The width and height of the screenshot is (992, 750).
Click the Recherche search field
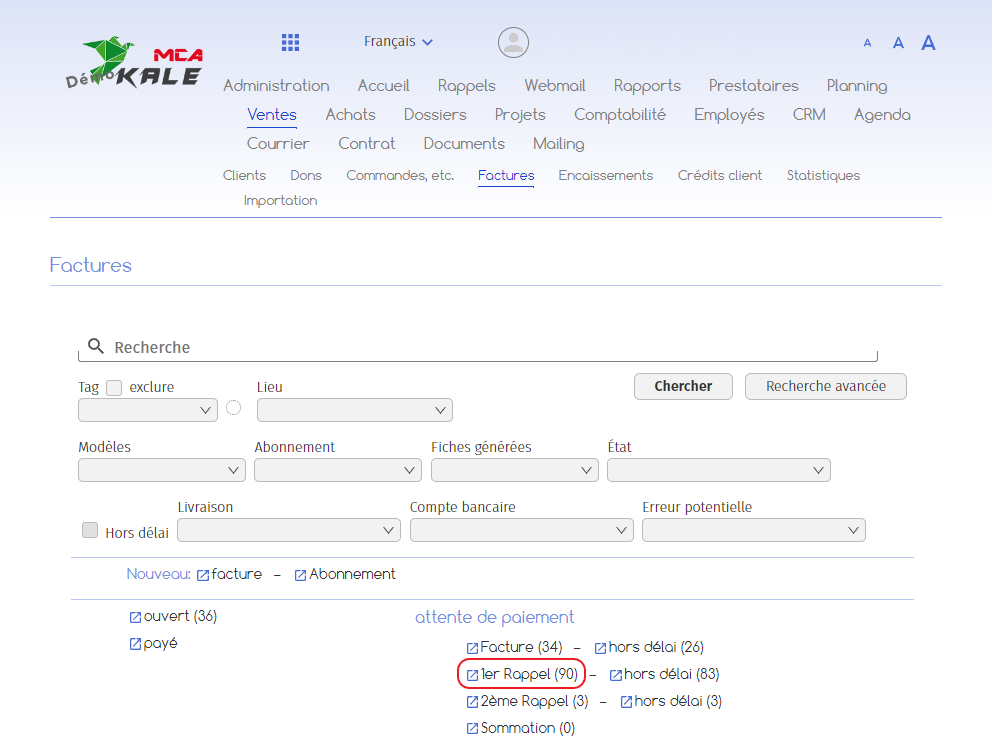[478, 347]
